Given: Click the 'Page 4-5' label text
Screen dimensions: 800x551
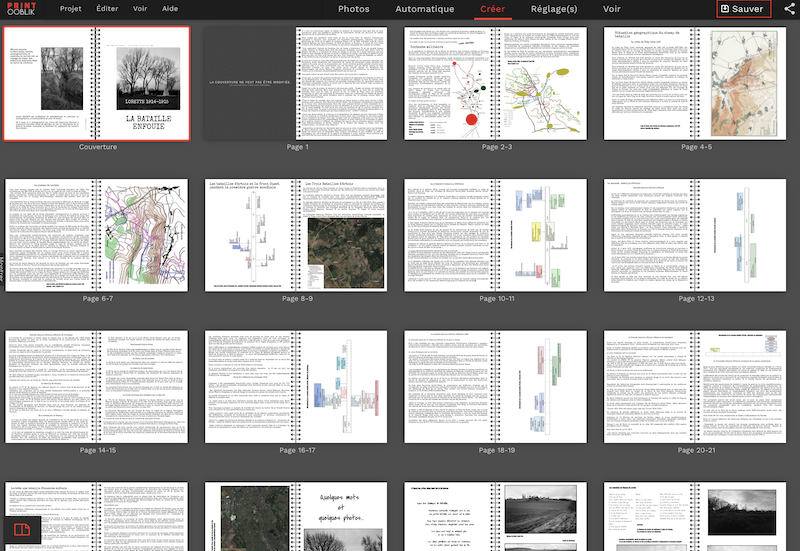Looking at the screenshot, I should point(696,147).
